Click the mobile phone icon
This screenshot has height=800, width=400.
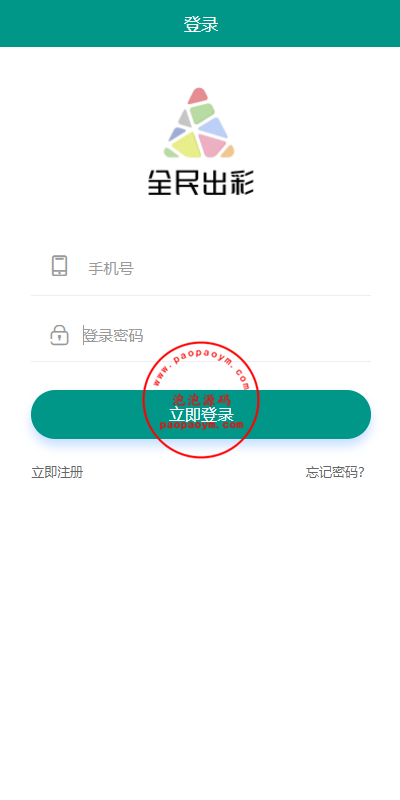click(60, 266)
